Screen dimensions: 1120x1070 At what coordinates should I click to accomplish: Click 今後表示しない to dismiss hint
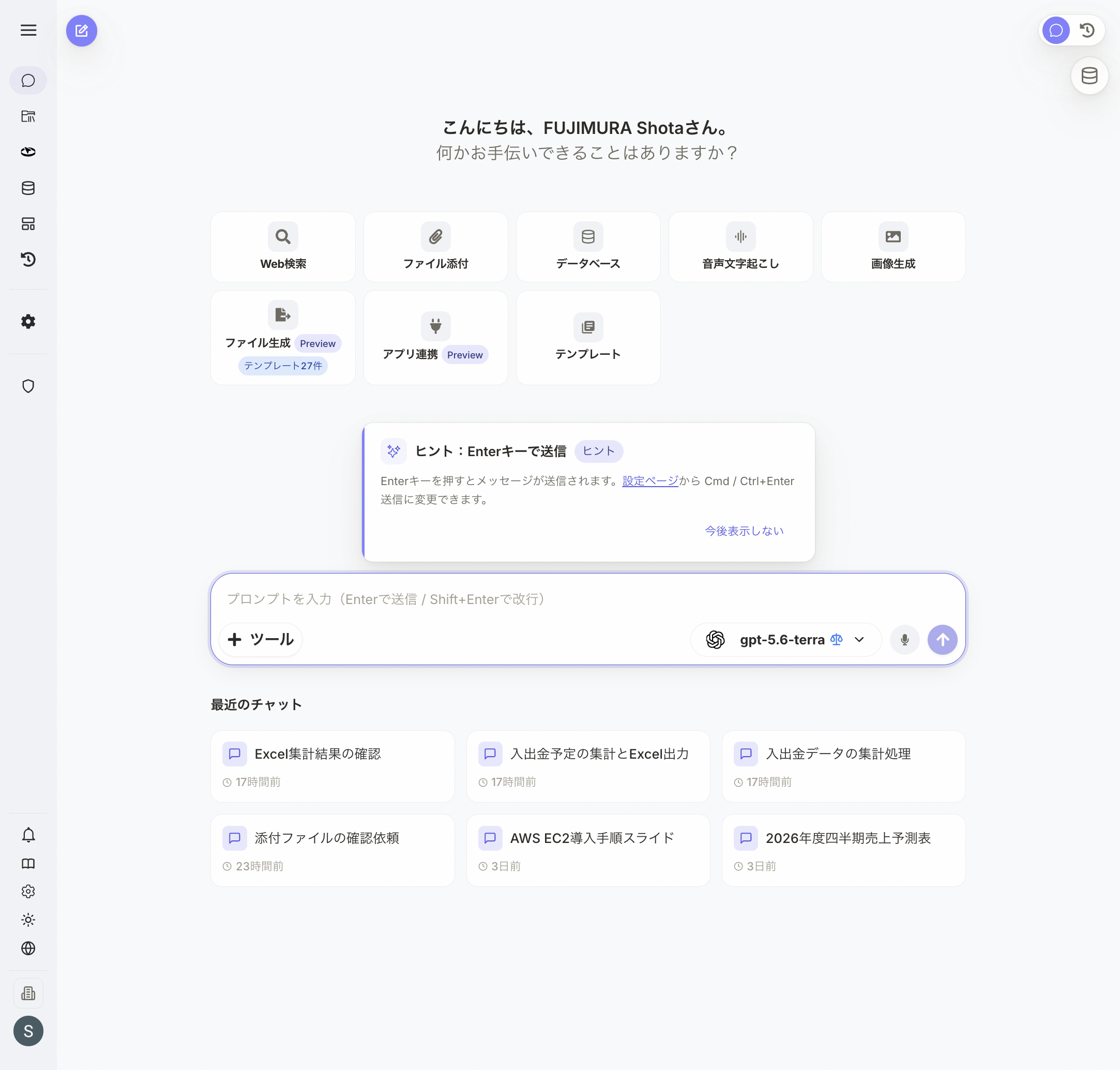744,531
